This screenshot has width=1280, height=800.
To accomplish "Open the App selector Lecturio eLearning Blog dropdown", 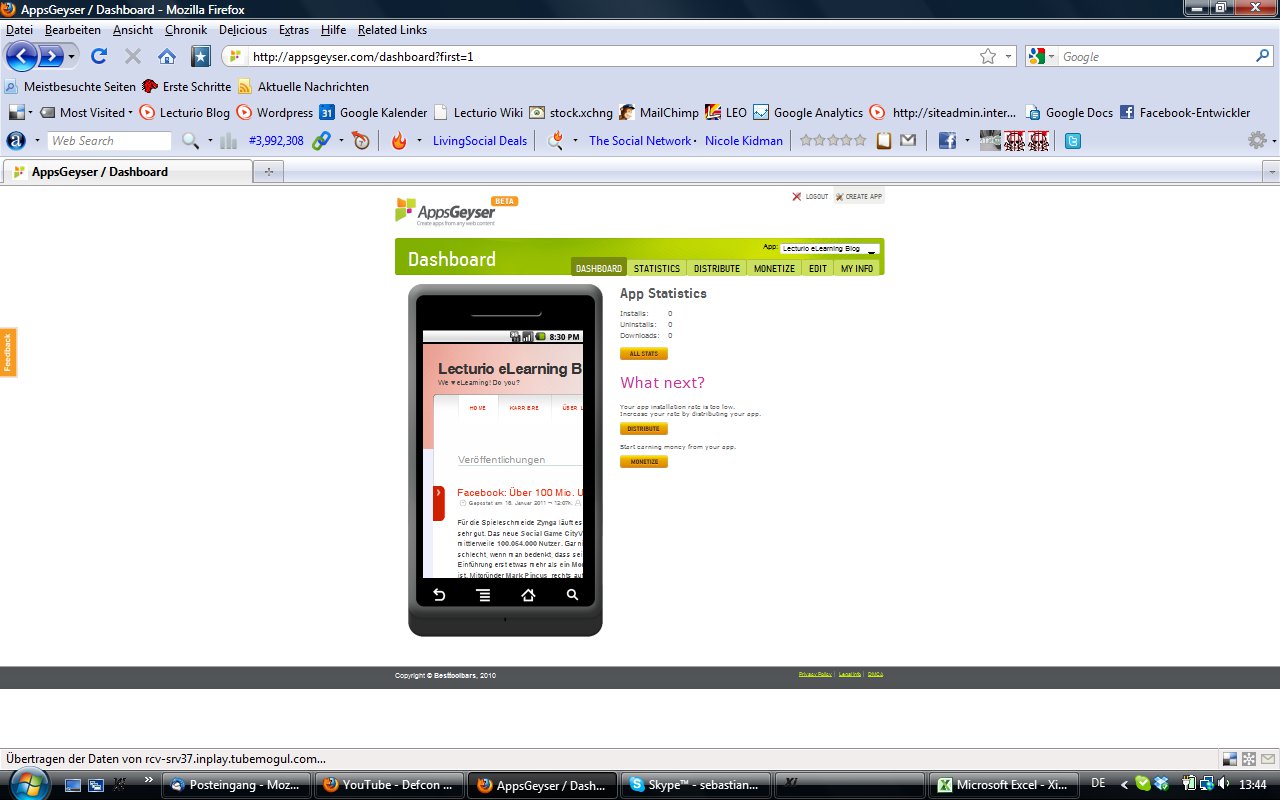I will click(830, 249).
